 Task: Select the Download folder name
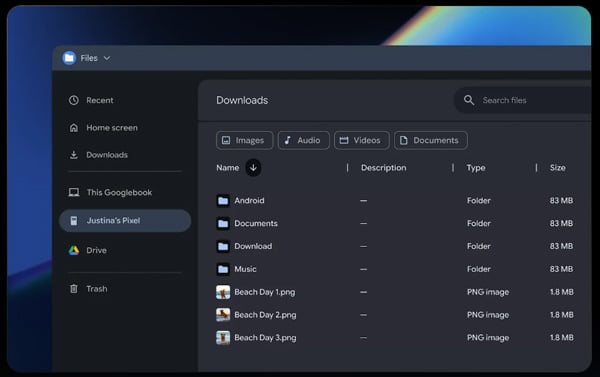pyautogui.click(x=253, y=246)
